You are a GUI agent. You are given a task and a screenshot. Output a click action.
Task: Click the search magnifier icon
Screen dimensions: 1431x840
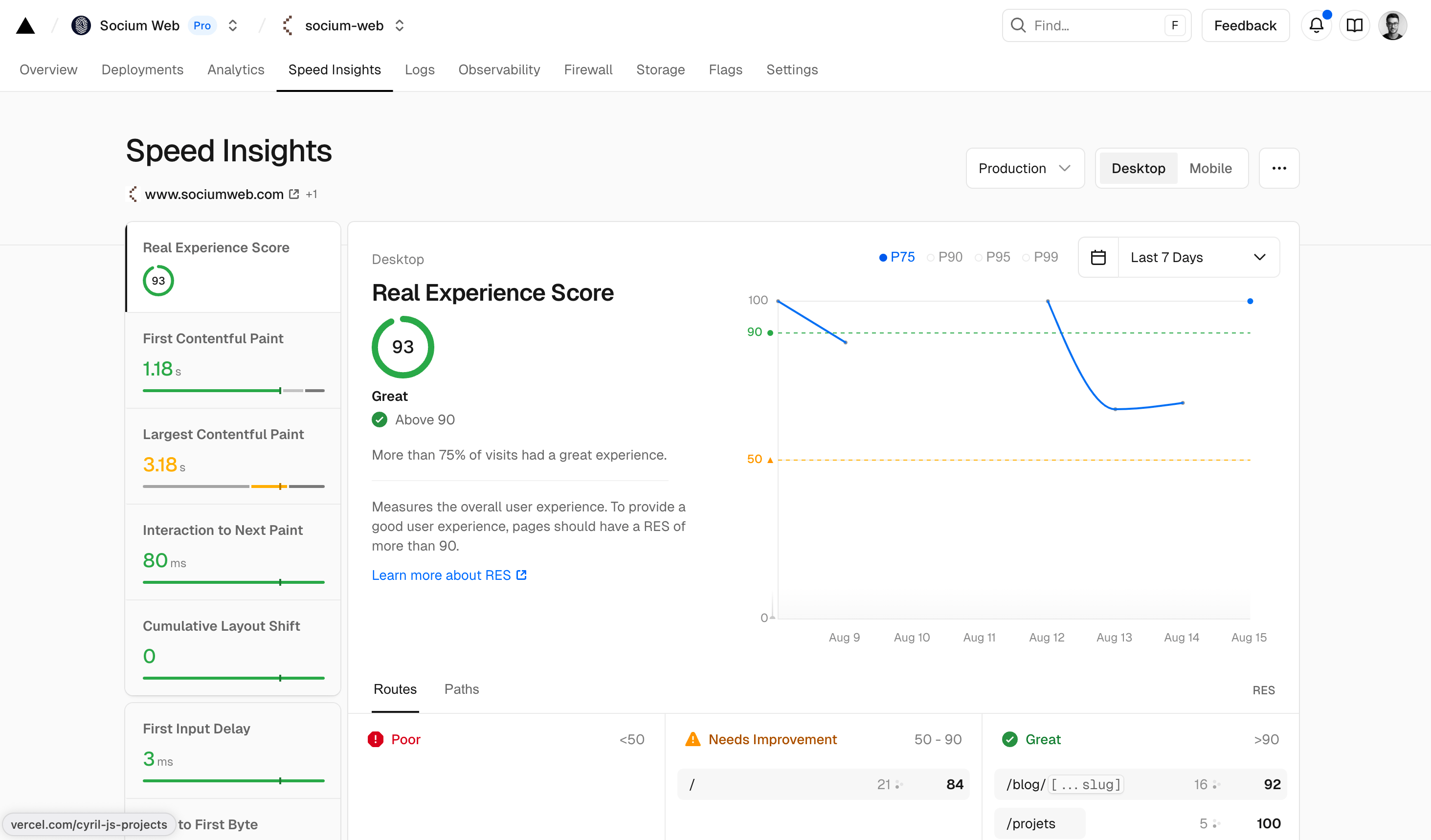pos(1018,25)
